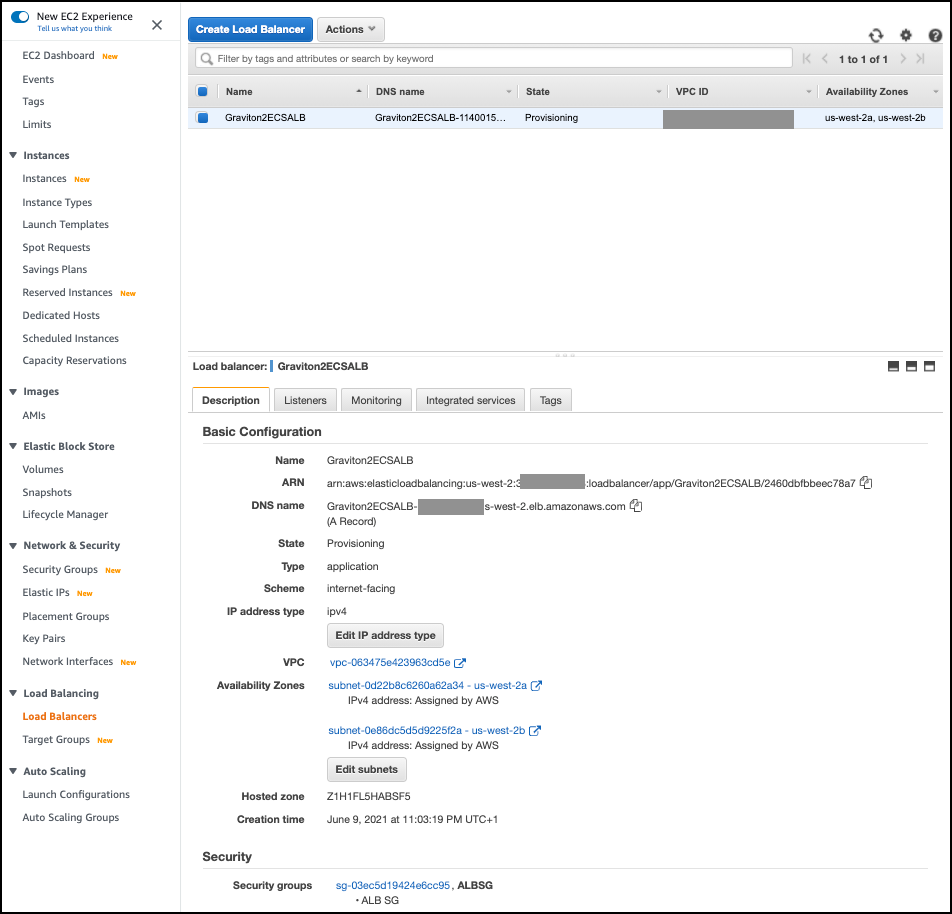952x914 pixels.
Task: Click Create Load Balancer button
Action: pos(250,29)
